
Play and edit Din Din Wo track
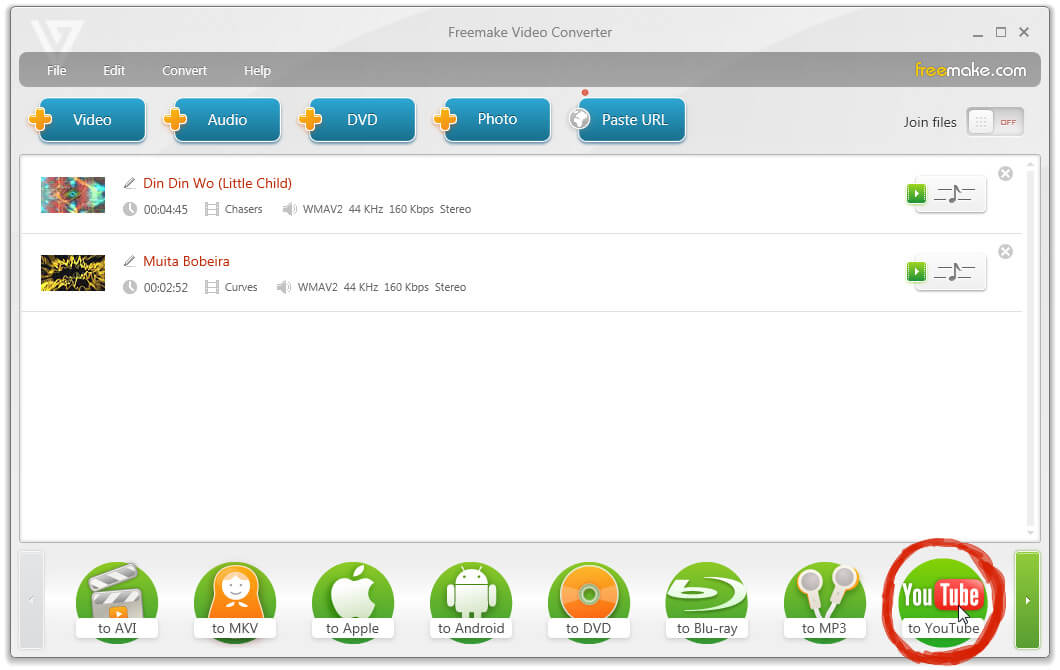click(946, 194)
